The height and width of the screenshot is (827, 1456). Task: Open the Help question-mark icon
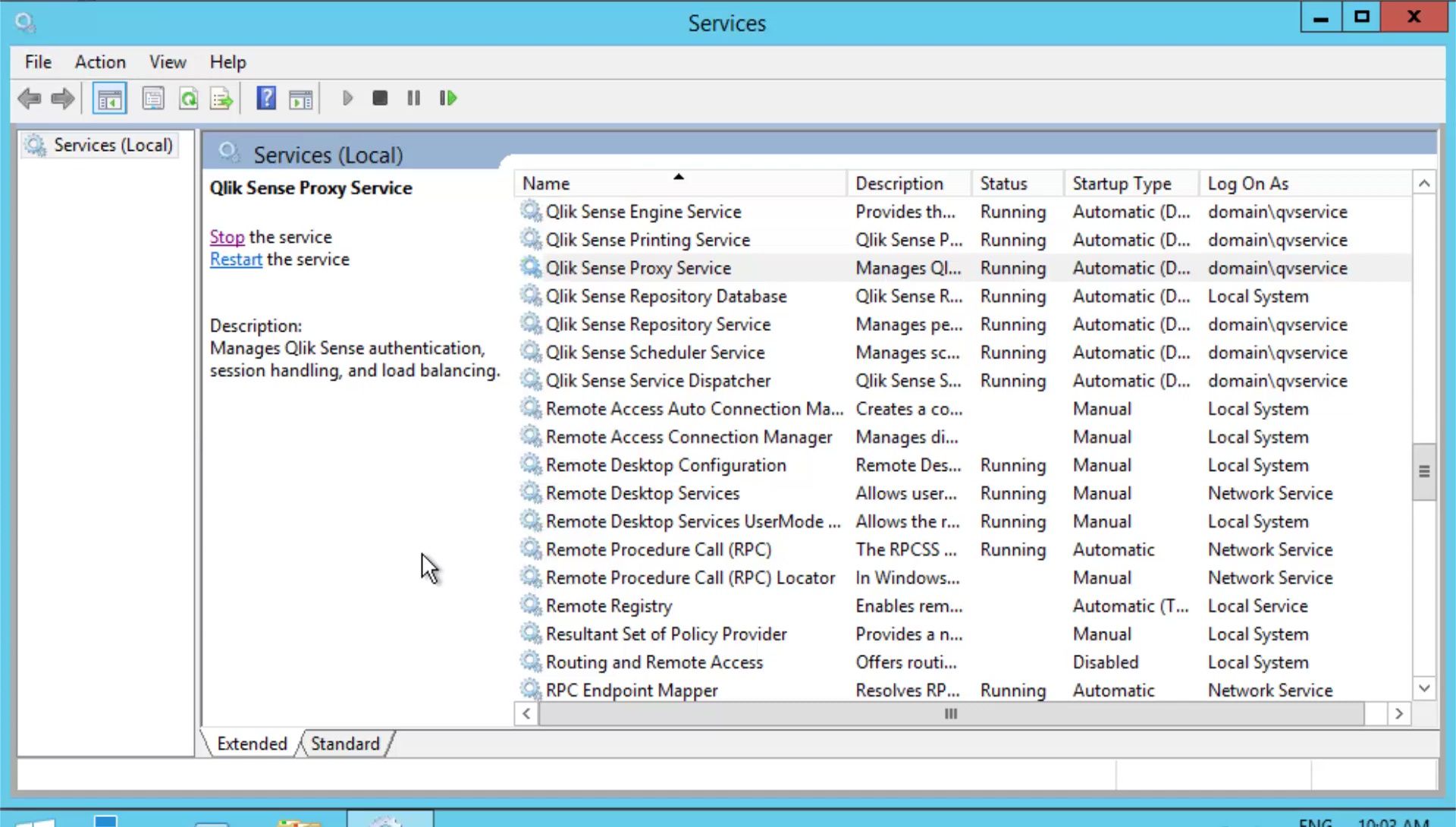coord(266,99)
